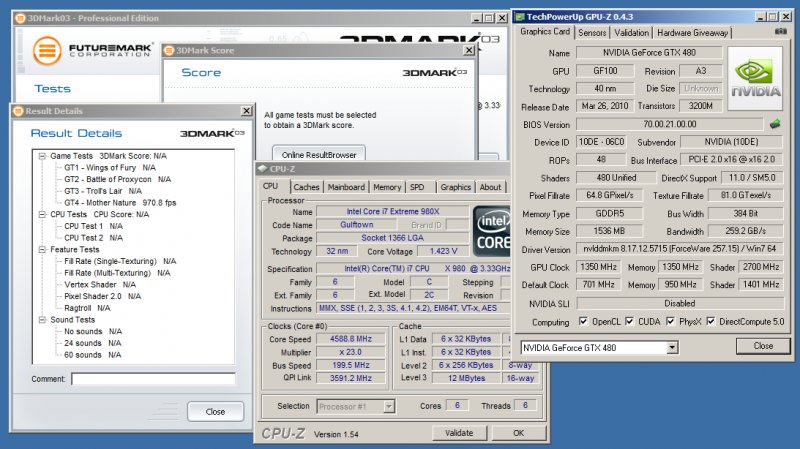This screenshot has height=449, width=800.
Task: Select the Pixel Shader 2.0 row
Action: coord(103,296)
